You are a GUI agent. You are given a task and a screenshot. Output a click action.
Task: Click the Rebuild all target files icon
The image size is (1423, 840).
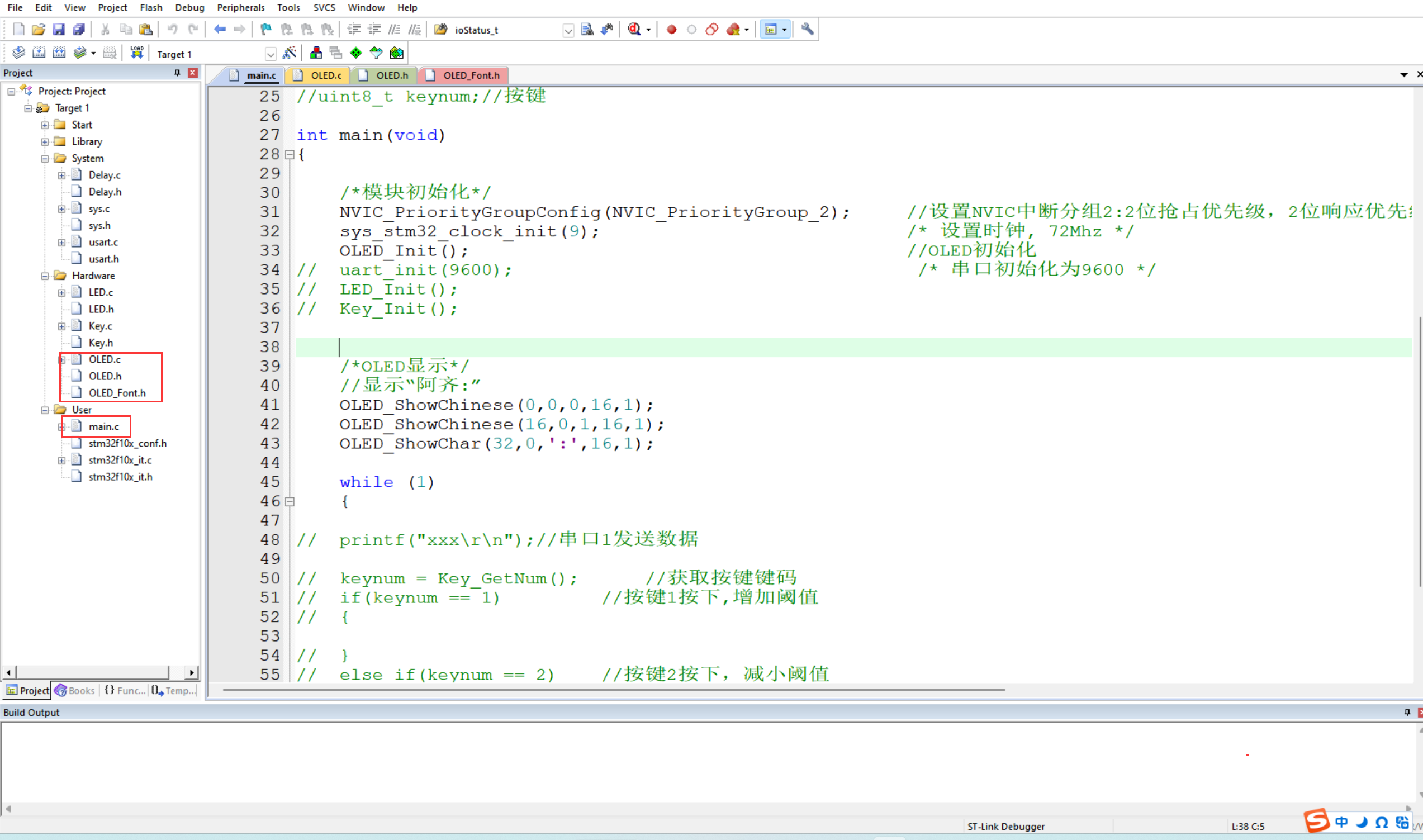[59, 53]
